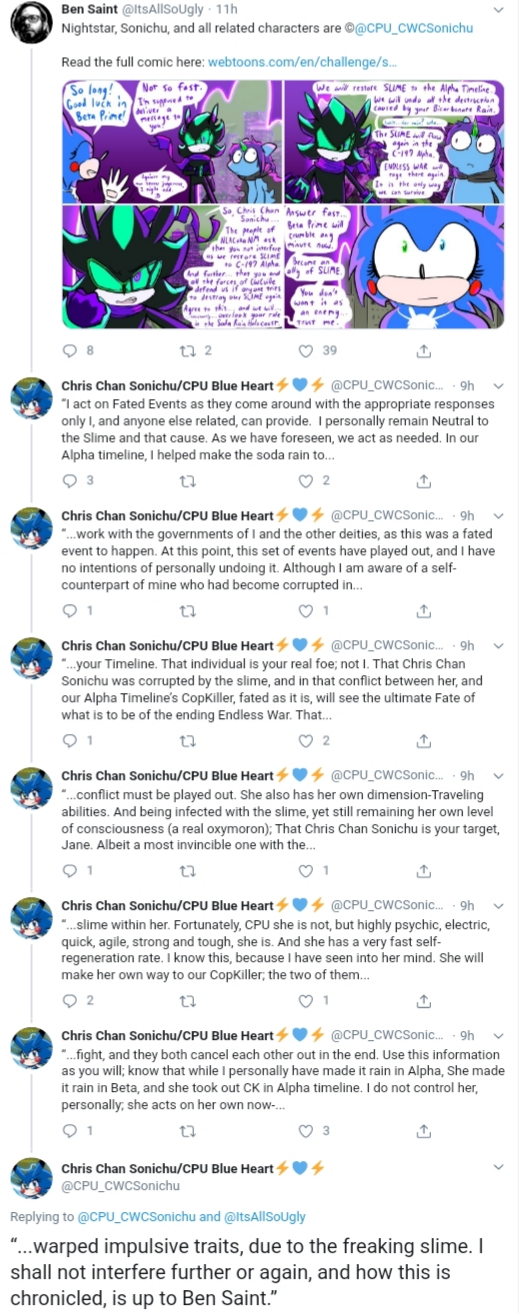This screenshot has height=1313, width=519.
Task: Open chevron menu on 'I act on Fated Events' tweet
Action: click(500, 386)
